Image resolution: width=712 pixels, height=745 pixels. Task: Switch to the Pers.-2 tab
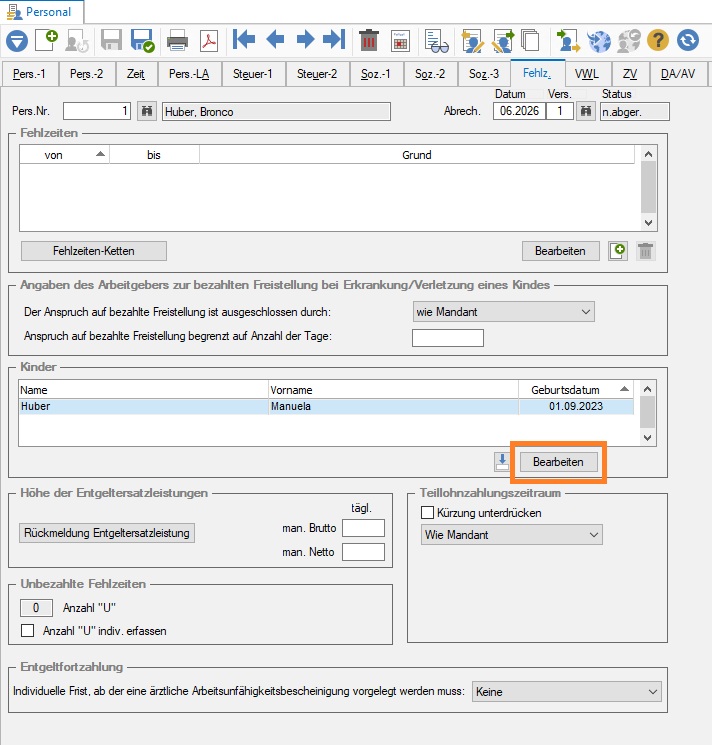point(86,74)
